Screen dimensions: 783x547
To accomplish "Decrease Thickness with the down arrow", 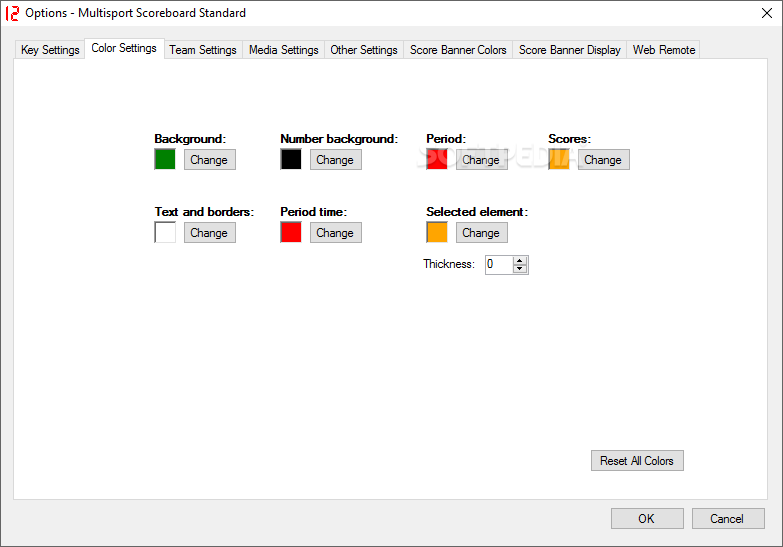I will (520, 269).
